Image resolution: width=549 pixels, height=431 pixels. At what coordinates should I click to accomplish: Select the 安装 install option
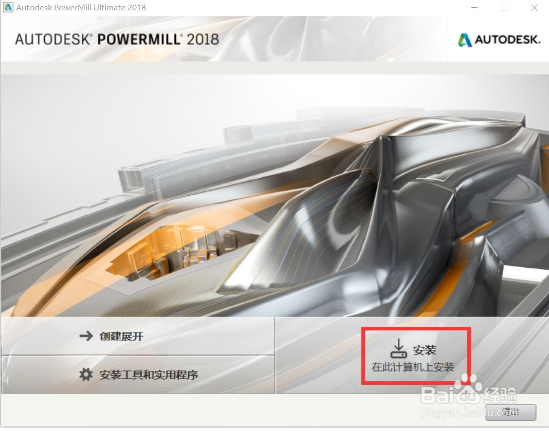click(x=416, y=356)
